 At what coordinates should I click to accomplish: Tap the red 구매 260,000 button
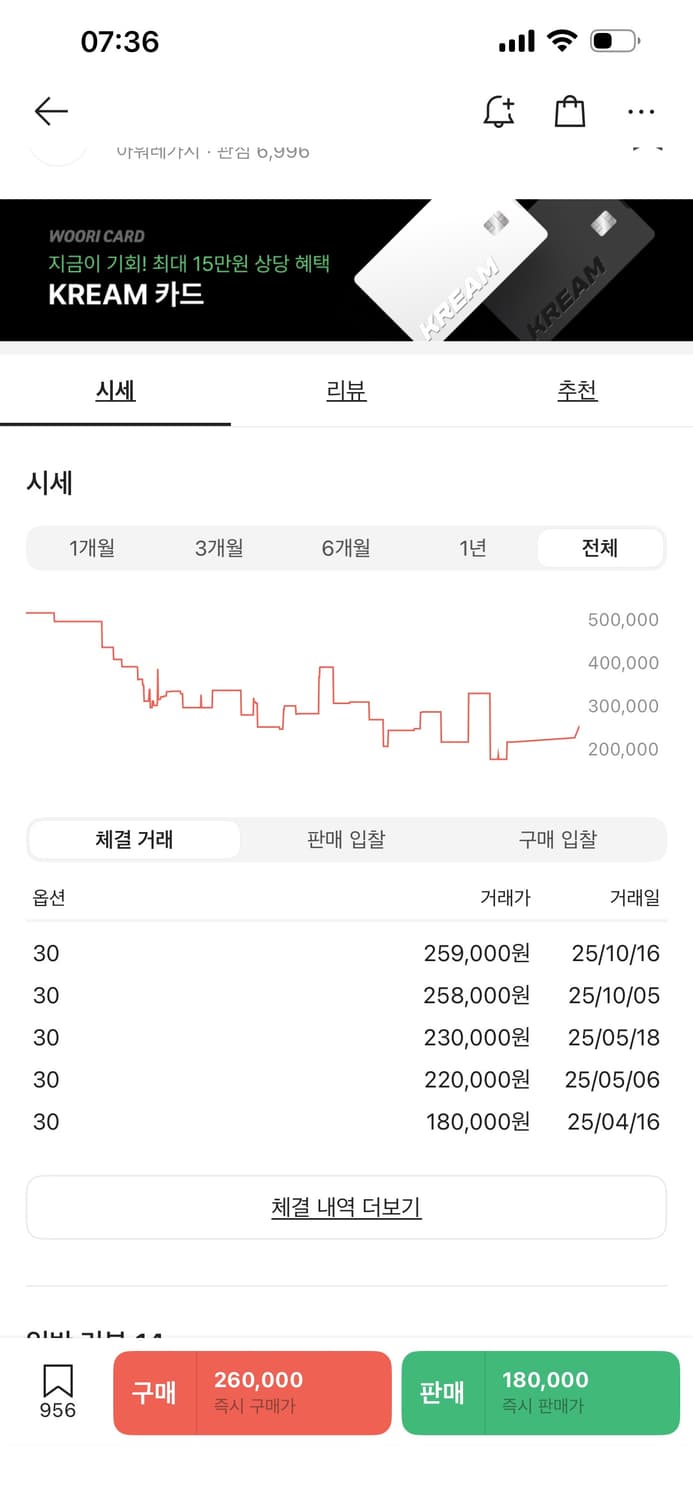(252, 1393)
